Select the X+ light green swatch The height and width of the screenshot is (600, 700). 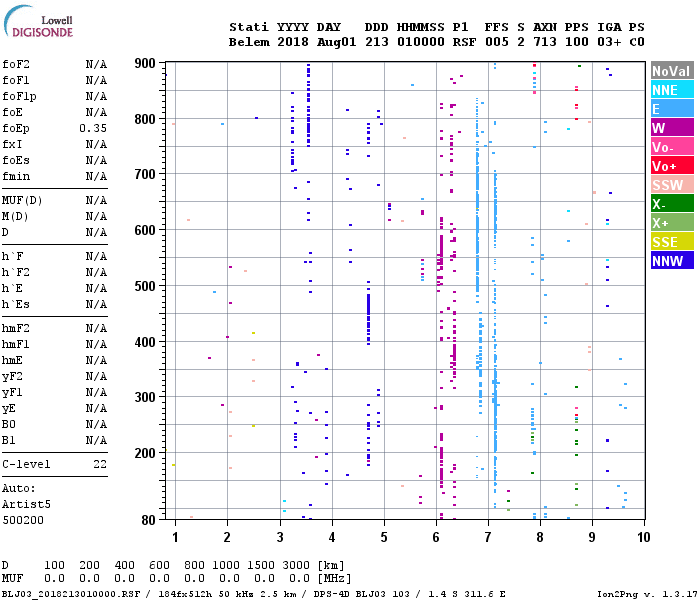coord(672,223)
